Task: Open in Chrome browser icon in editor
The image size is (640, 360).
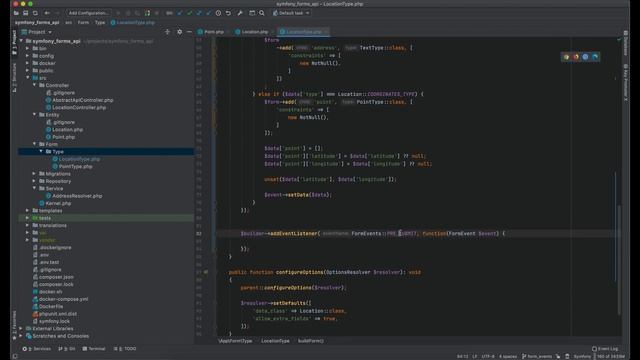Action: pos(566,57)
